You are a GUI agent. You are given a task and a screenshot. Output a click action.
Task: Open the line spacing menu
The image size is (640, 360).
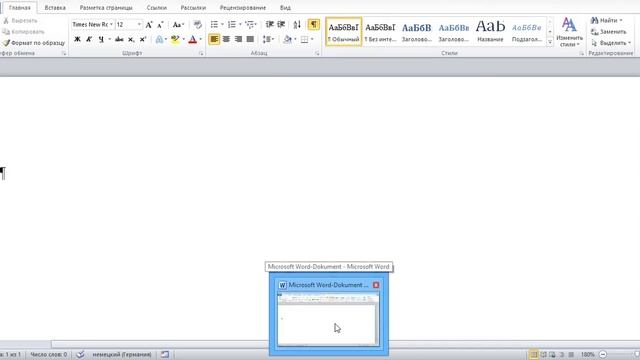click(268, 39)
